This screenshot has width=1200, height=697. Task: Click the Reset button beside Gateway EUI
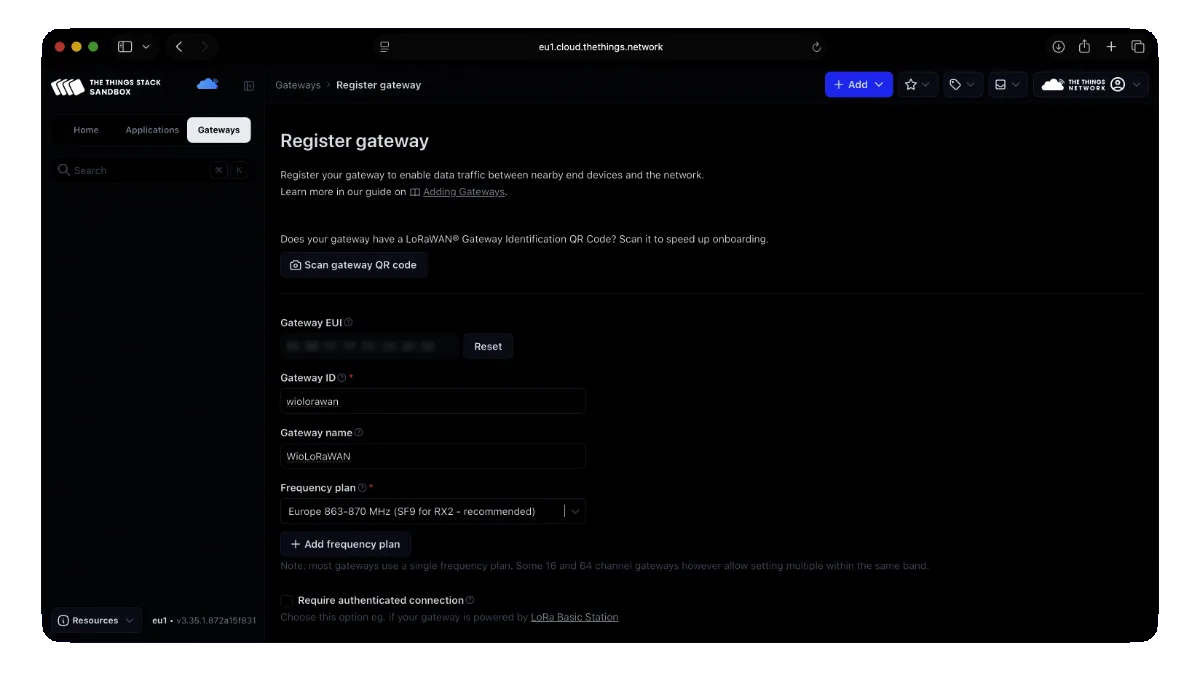coord(488,346)
